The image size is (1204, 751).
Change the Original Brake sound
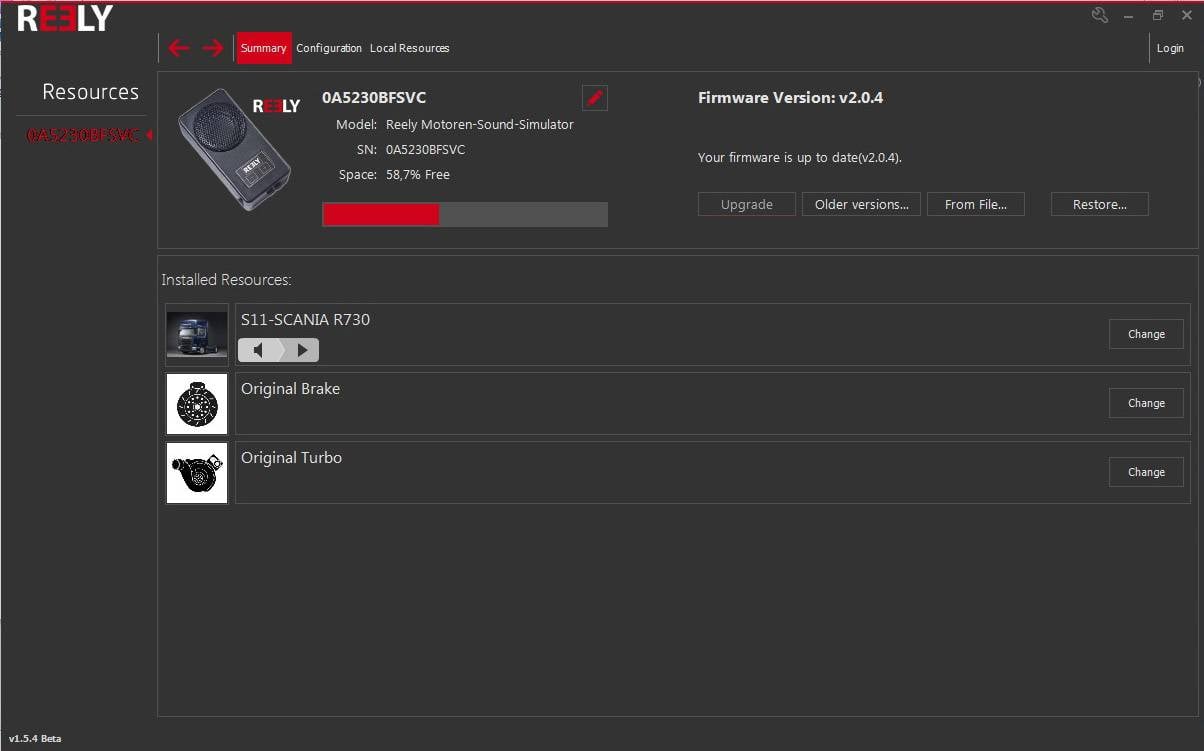1146,403
